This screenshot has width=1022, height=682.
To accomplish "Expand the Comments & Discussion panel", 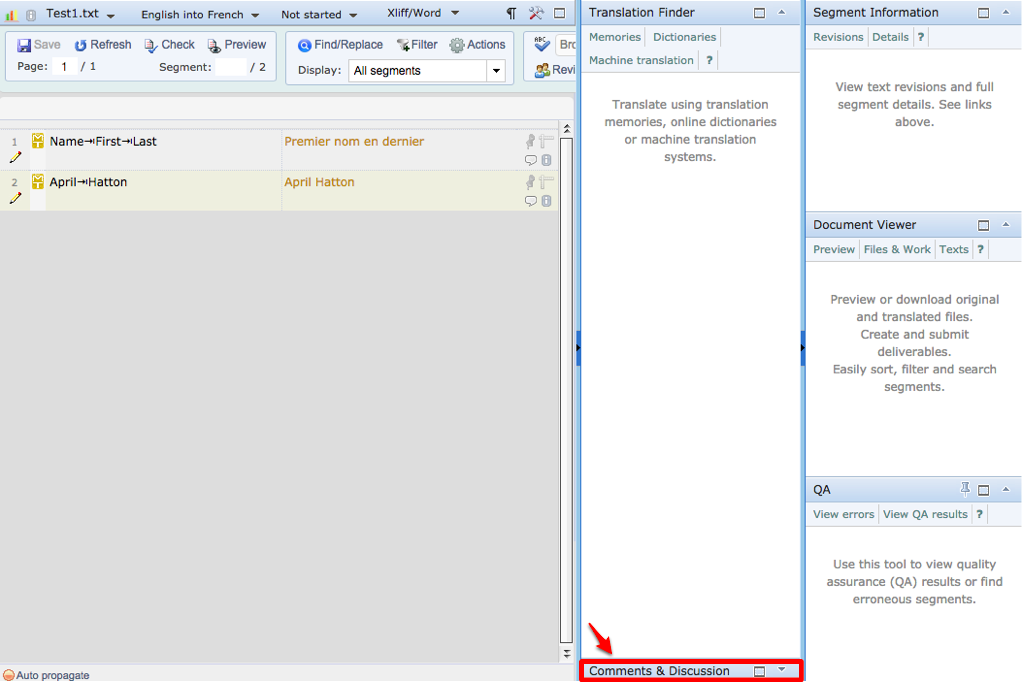I will tap(782, 670).
